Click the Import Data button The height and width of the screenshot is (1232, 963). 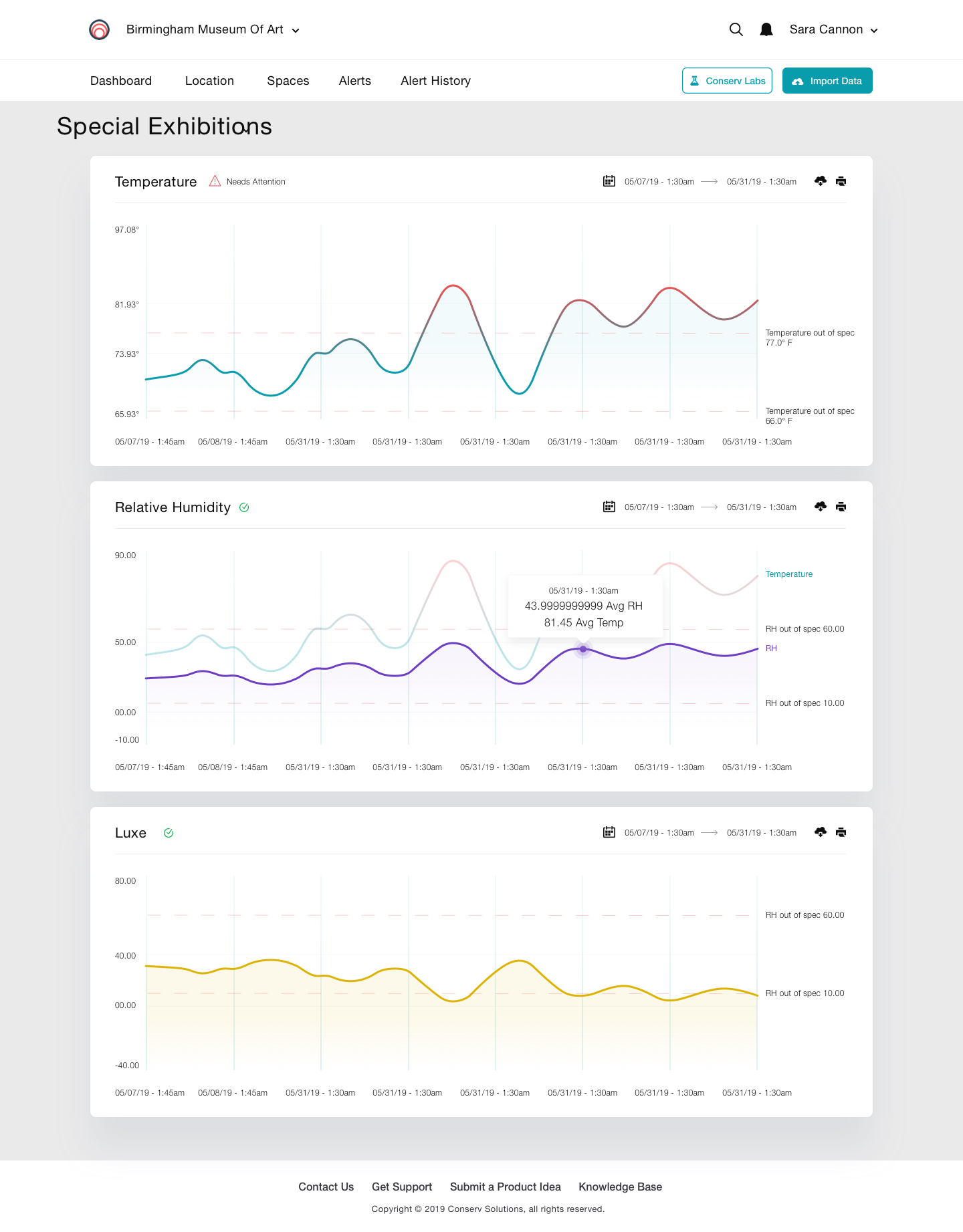point(827,81)
